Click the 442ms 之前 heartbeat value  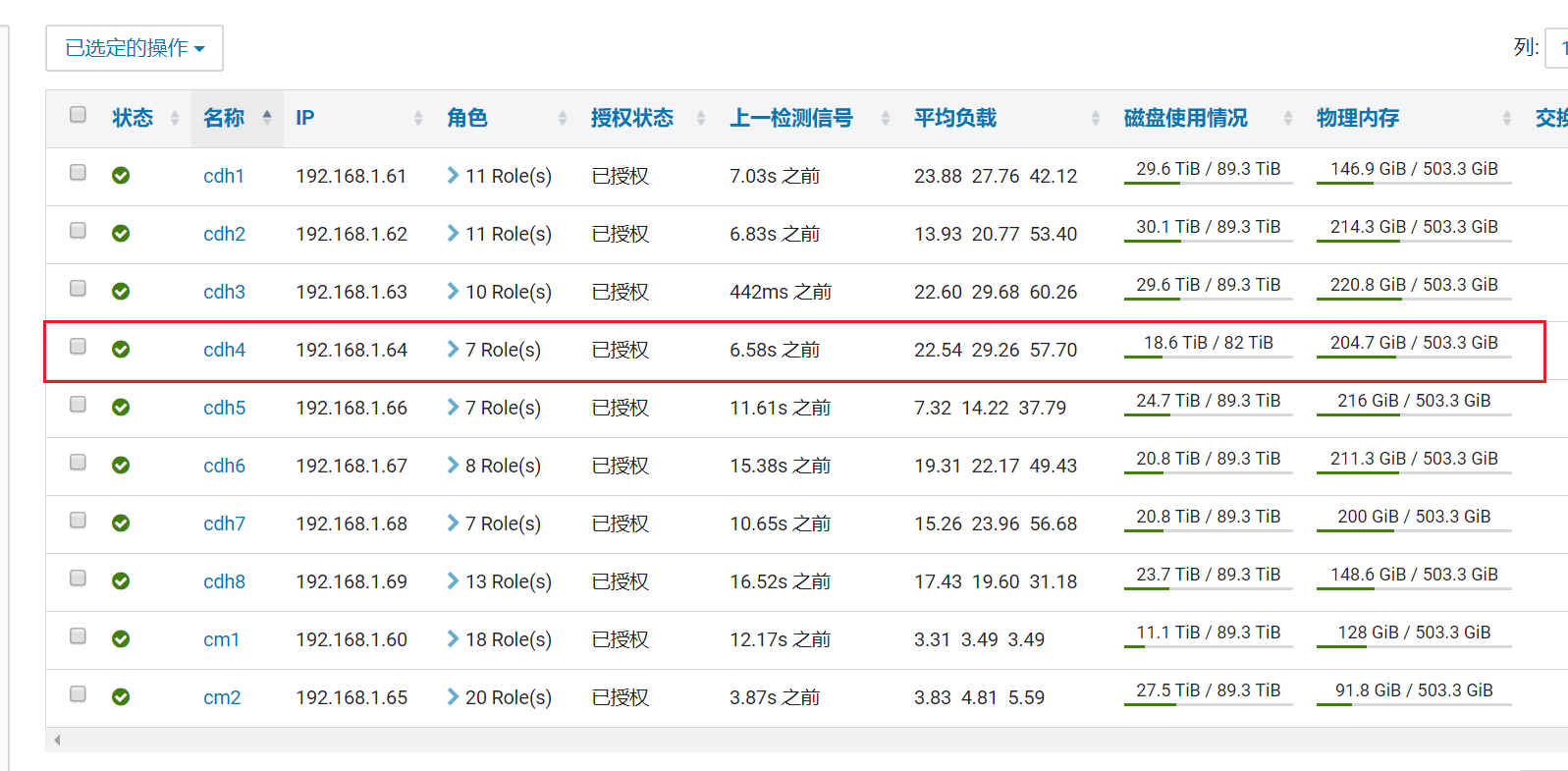click(781, 292)
